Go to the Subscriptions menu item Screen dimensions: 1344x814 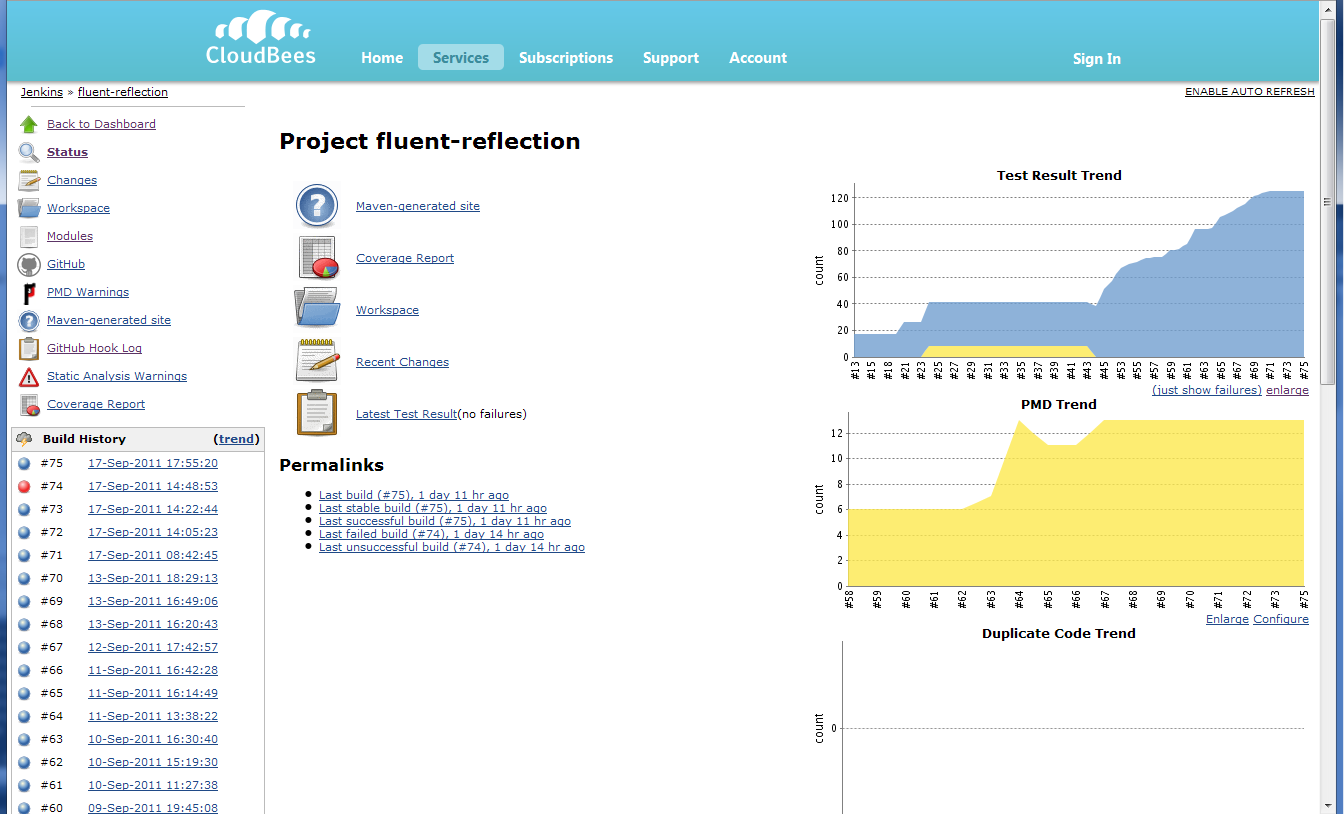[x=565, y=58]
